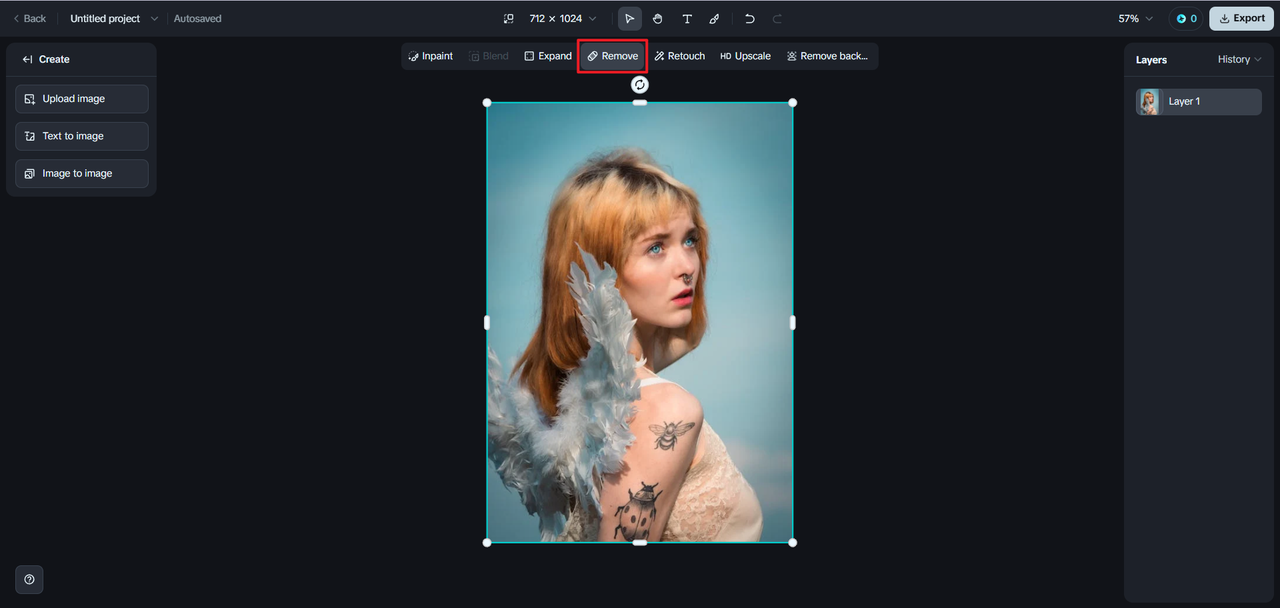Open the credits counter showing 0
Image resolution: width=1280 pixels, height=608 pixels.
pos(1186,19)
